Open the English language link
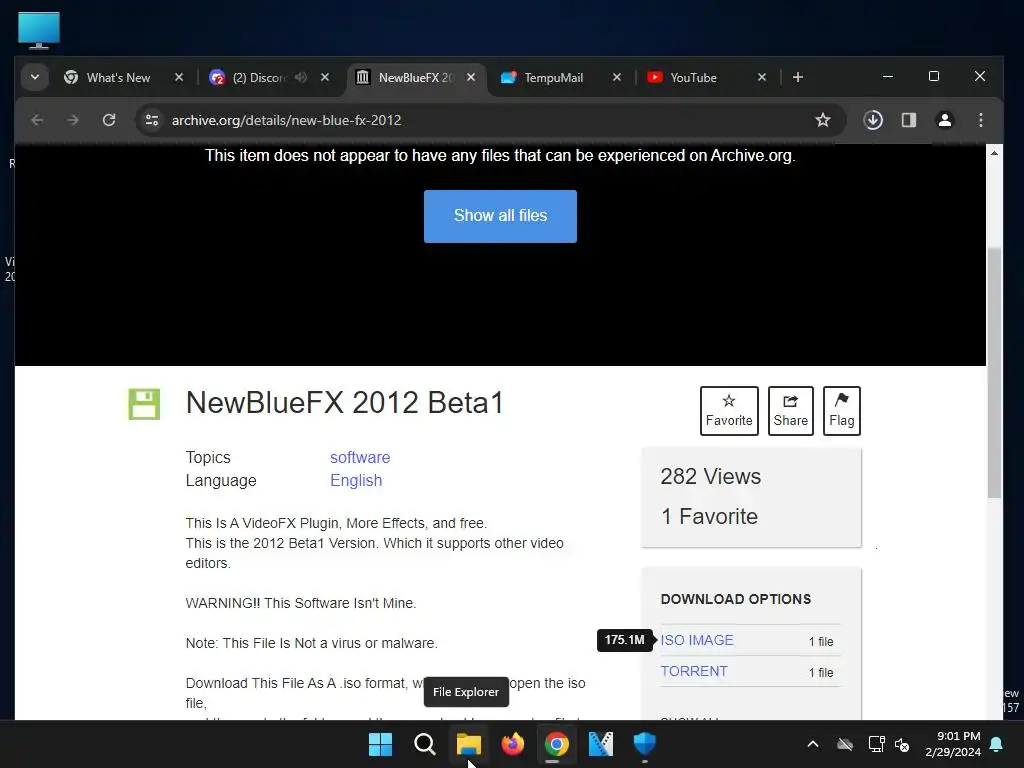1024x768 pixels. [x=356, y=481]
